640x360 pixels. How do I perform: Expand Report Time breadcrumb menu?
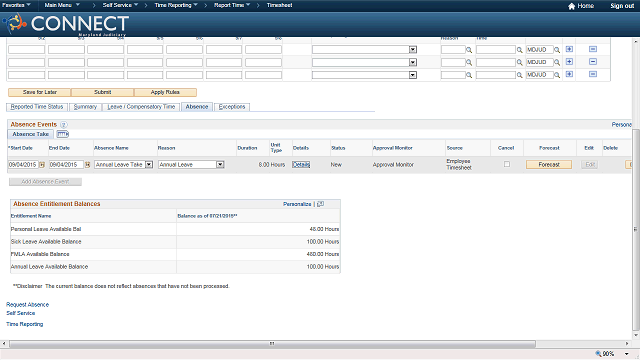232,5
